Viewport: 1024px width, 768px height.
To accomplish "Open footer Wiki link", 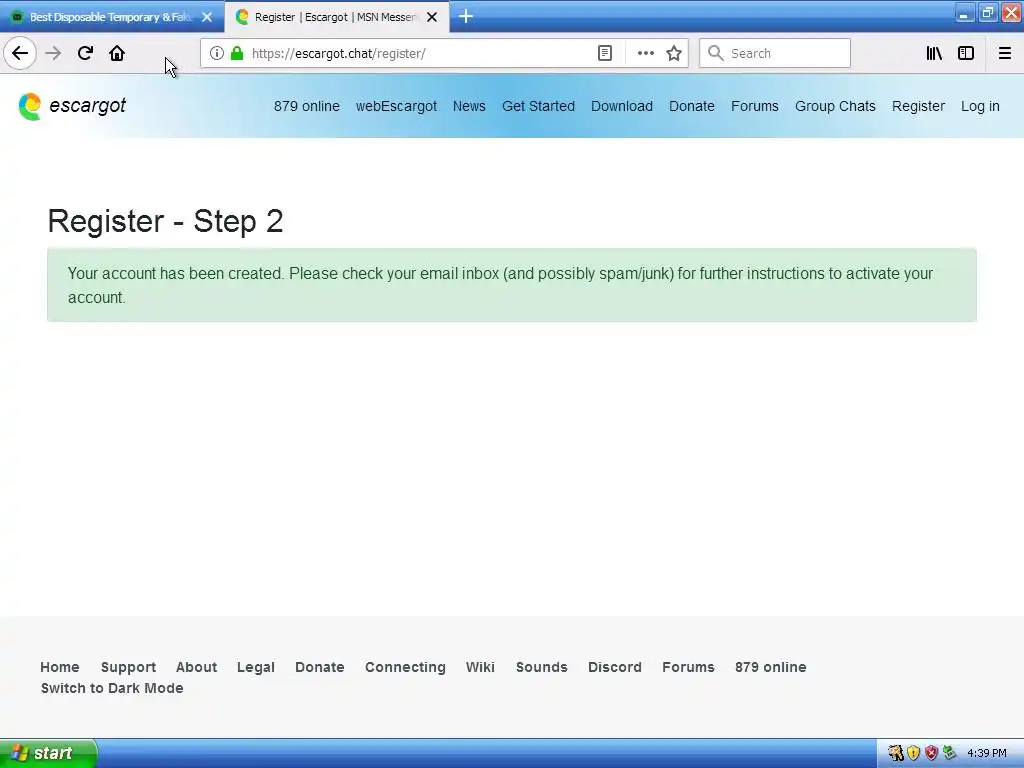I will pos(480,667).
